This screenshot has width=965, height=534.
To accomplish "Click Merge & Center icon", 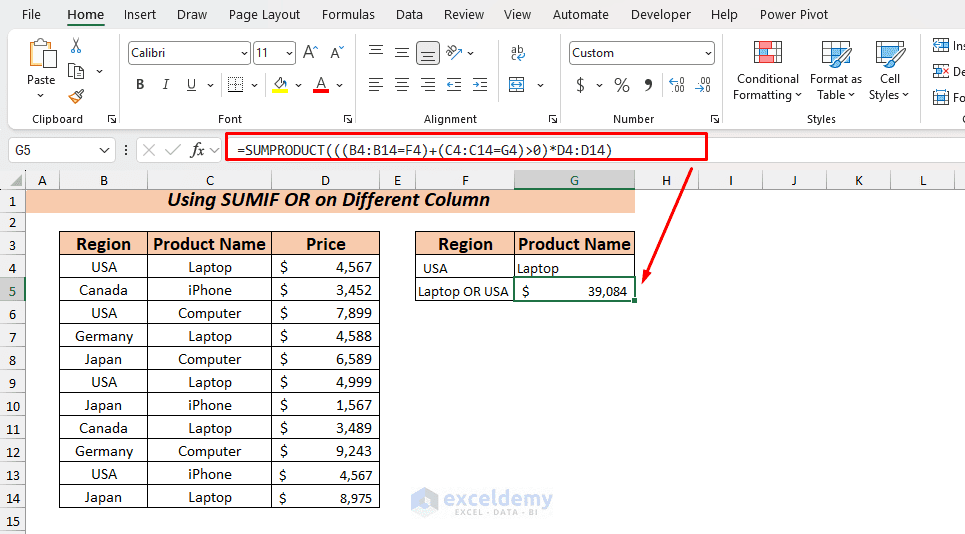I will tap(517, 85).
